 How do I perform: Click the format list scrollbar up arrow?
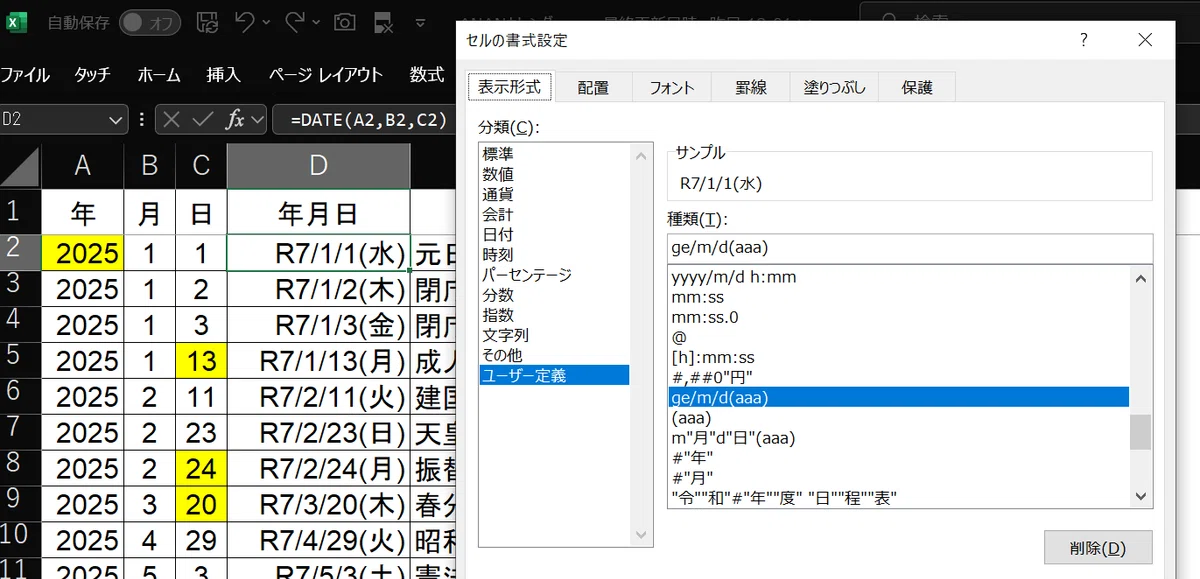[1140, 278]
